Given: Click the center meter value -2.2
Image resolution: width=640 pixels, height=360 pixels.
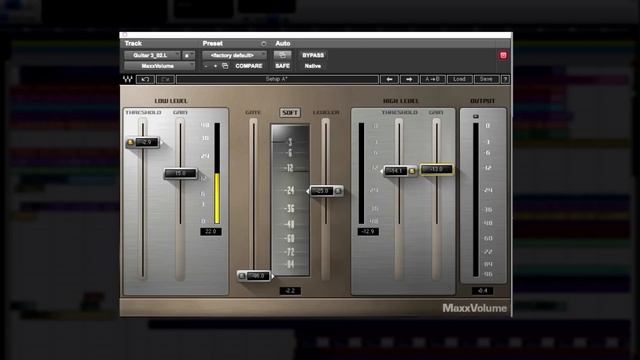Looking at the screenshot, I should point(290,291).
